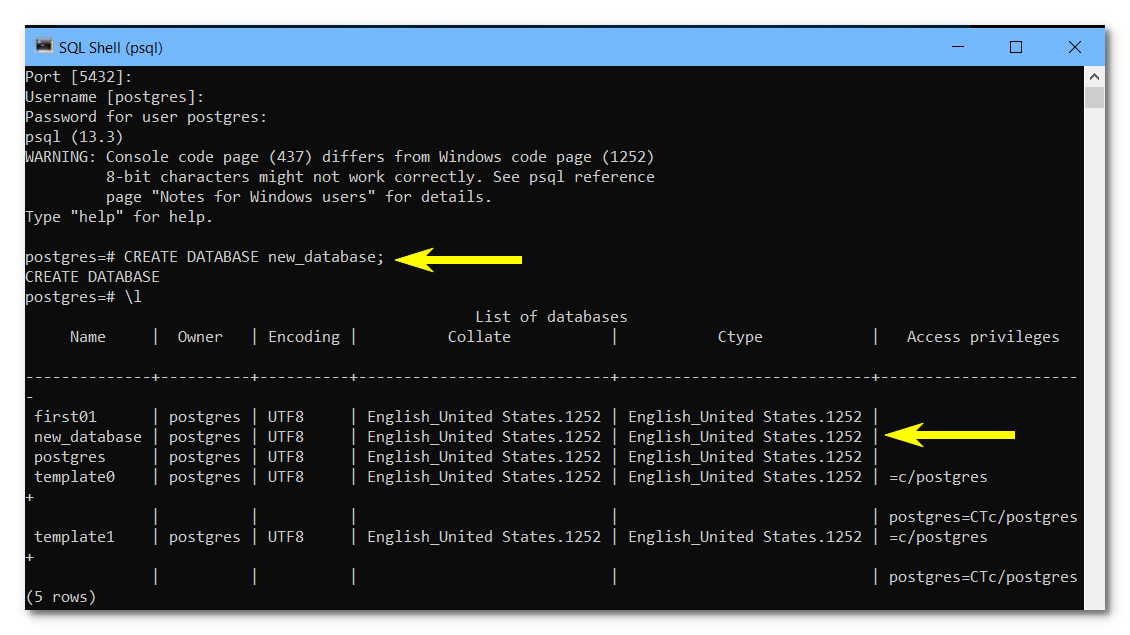The height and width of the screenshot is (635, 1130).
Task: Click the 'List of databases' heading
Action: (551, 316)
